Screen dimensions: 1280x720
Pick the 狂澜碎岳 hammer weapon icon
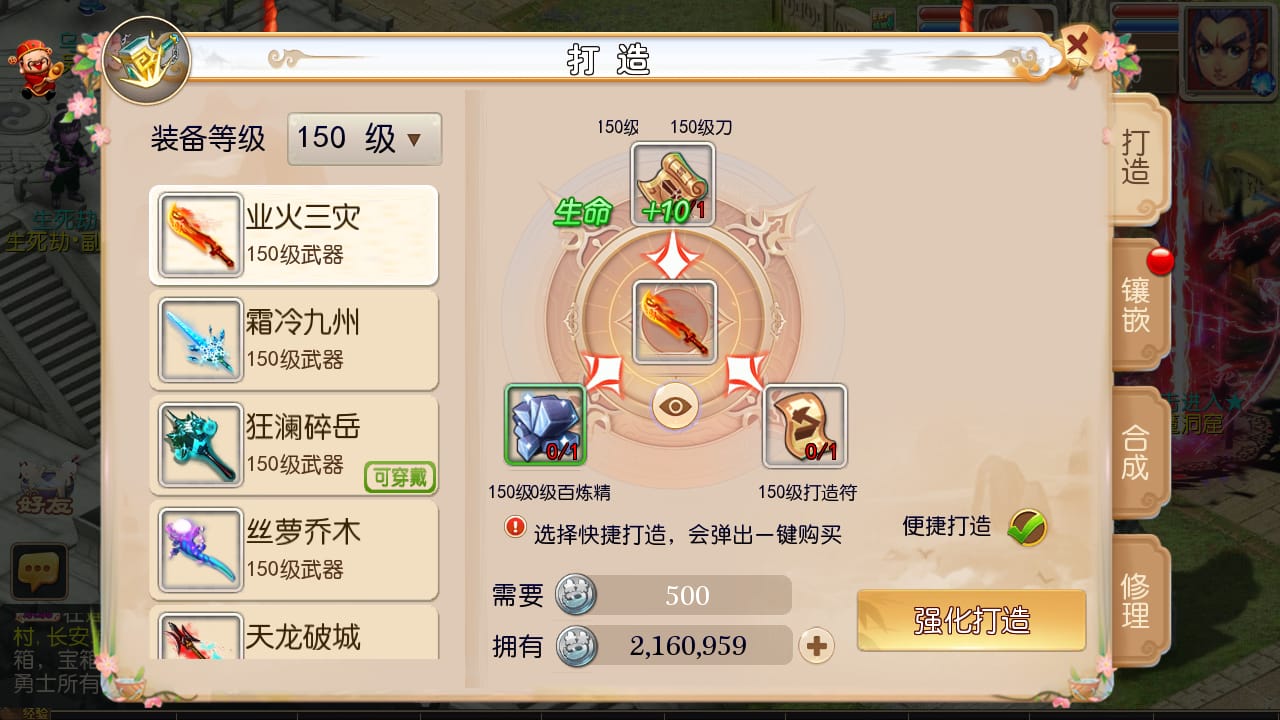pos(200,445)
